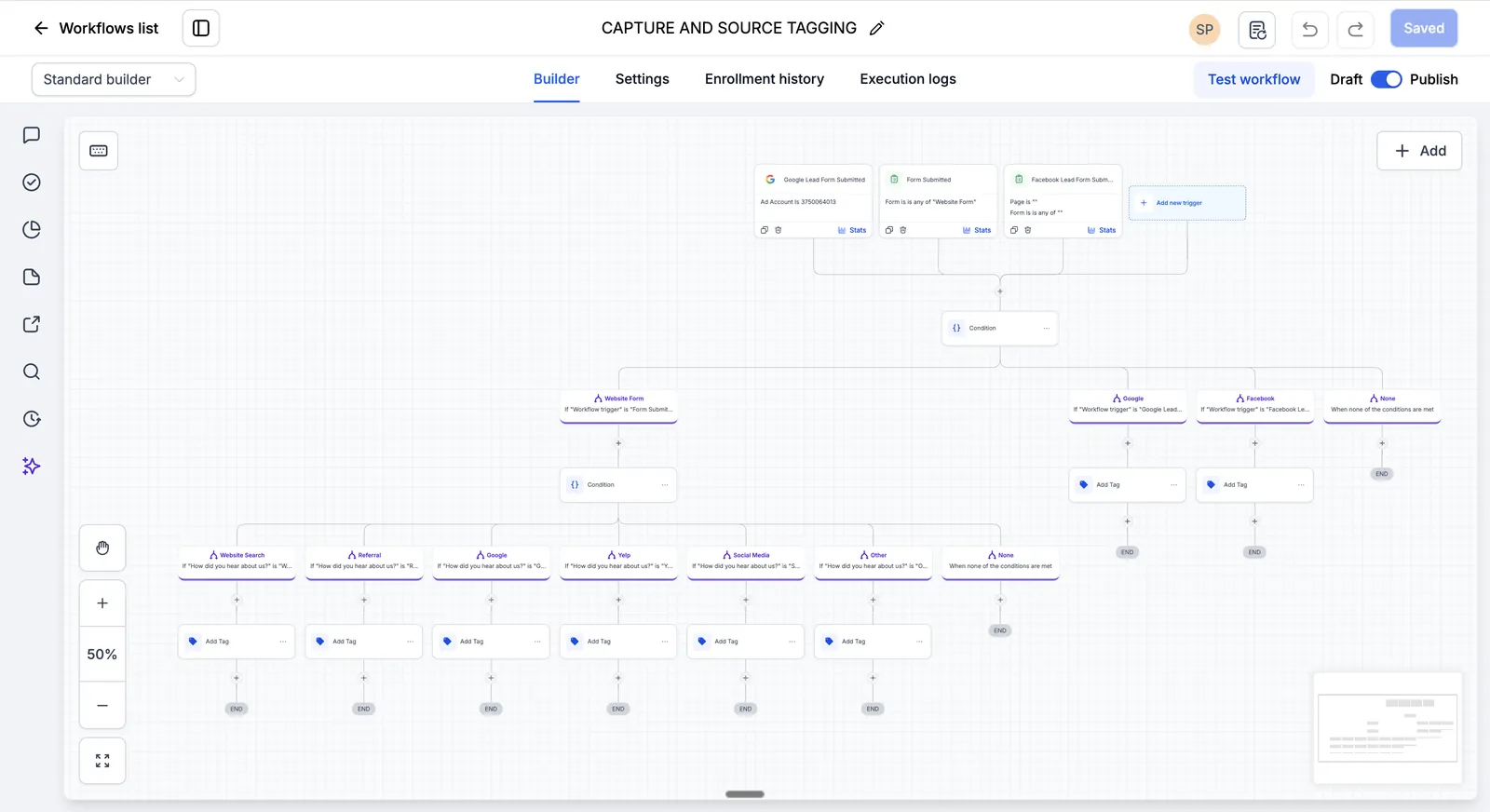
Task: Zoom in with the plus button
Action: tap(102, 603)
